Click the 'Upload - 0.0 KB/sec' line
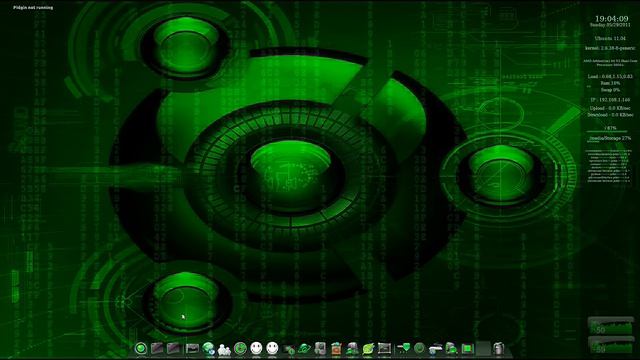Screen dimensions: 640x360 (x=610, y=108)
